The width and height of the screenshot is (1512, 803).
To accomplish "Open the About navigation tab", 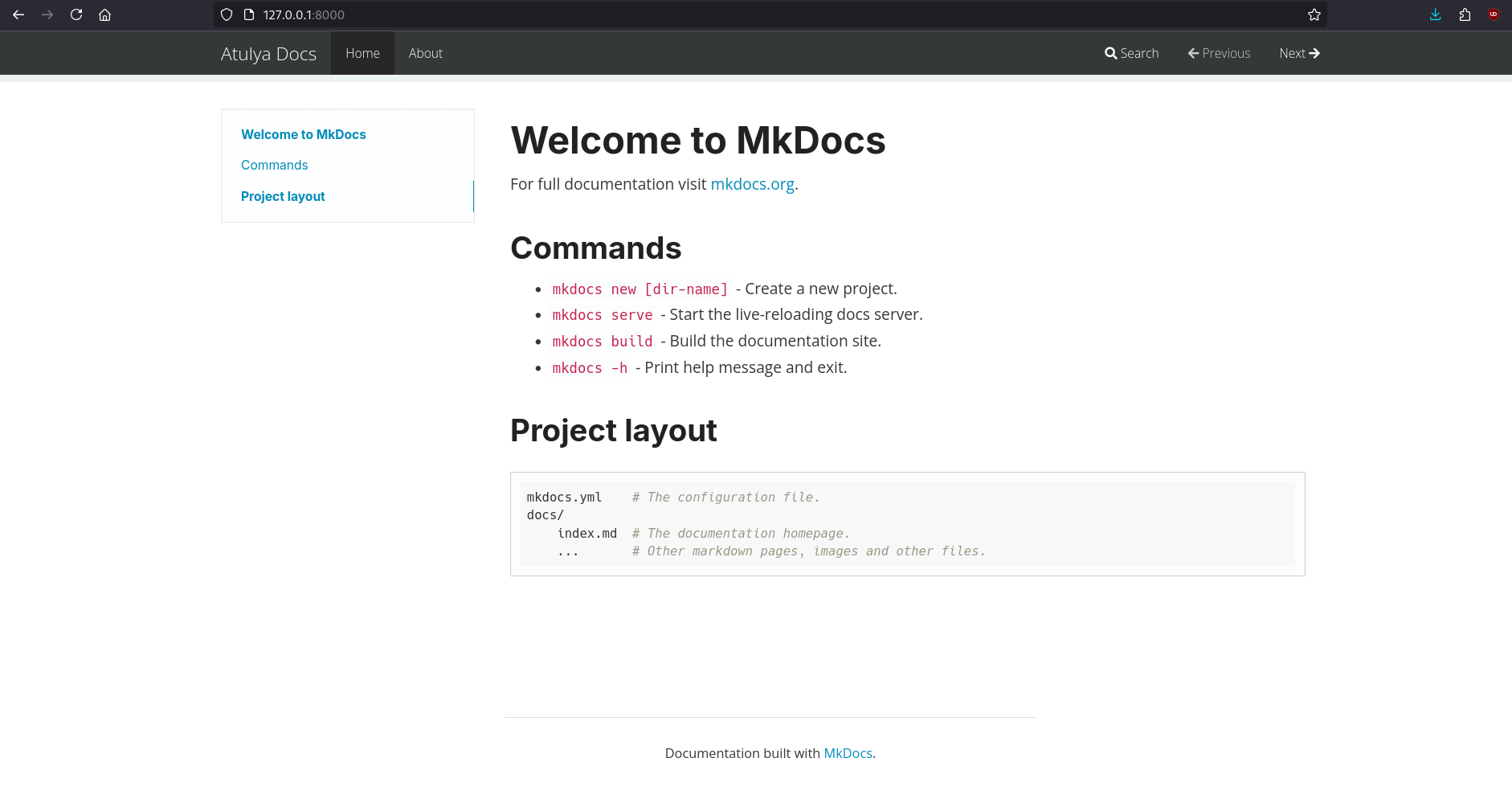I will (x=426, y=53).
